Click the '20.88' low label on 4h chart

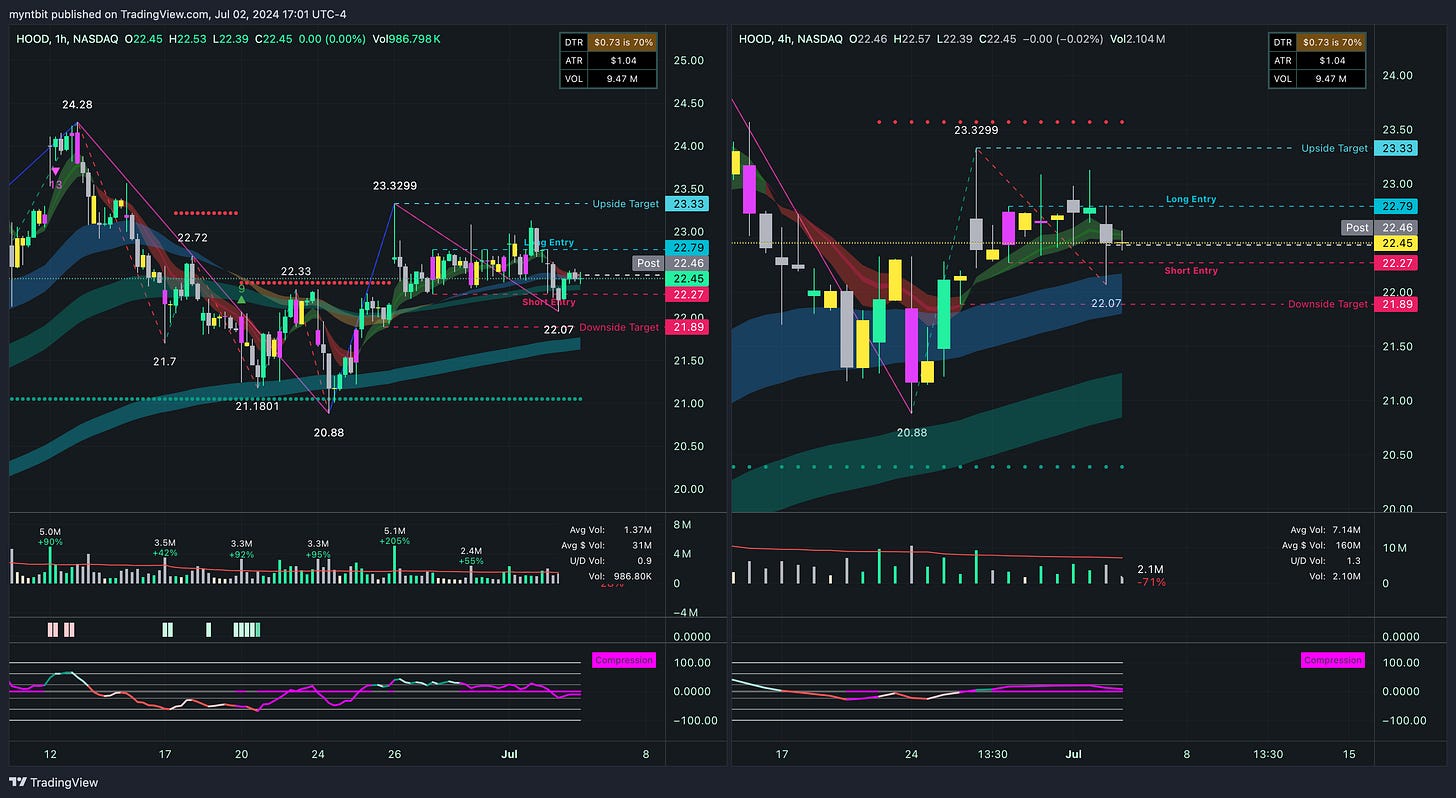click(911, 433)
